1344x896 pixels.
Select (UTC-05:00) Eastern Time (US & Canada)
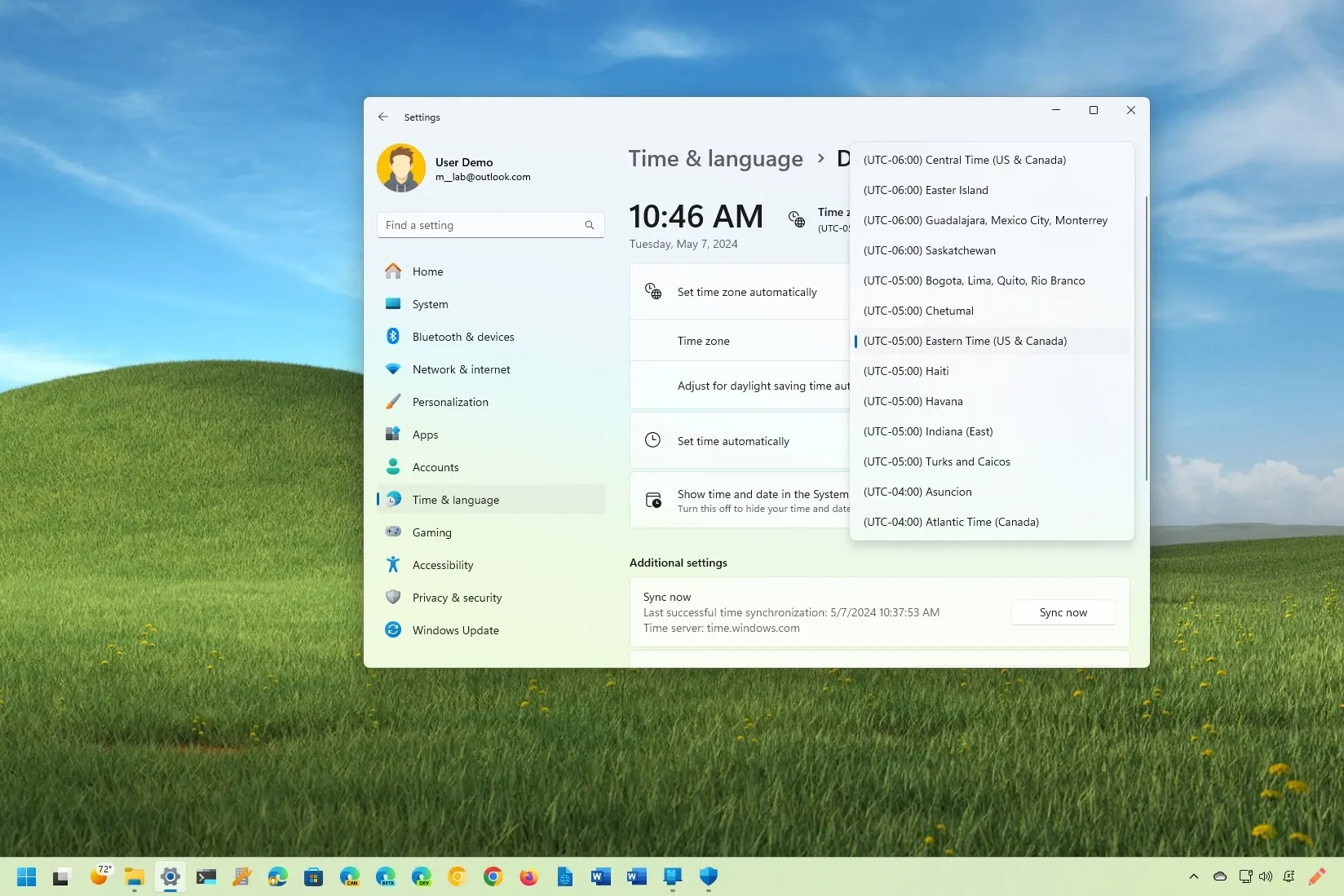click(965, 341)
